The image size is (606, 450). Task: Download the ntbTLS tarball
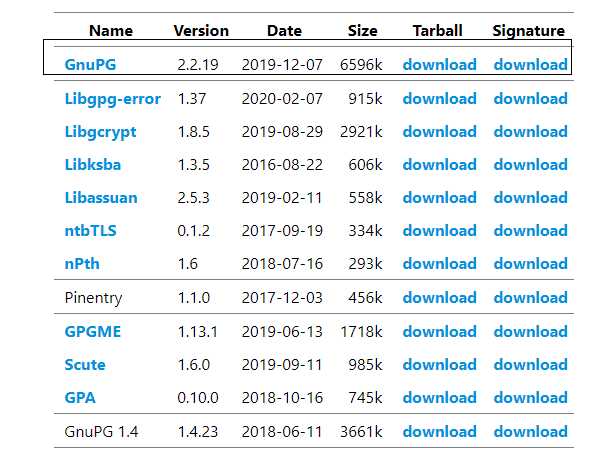tap(439, 231)
